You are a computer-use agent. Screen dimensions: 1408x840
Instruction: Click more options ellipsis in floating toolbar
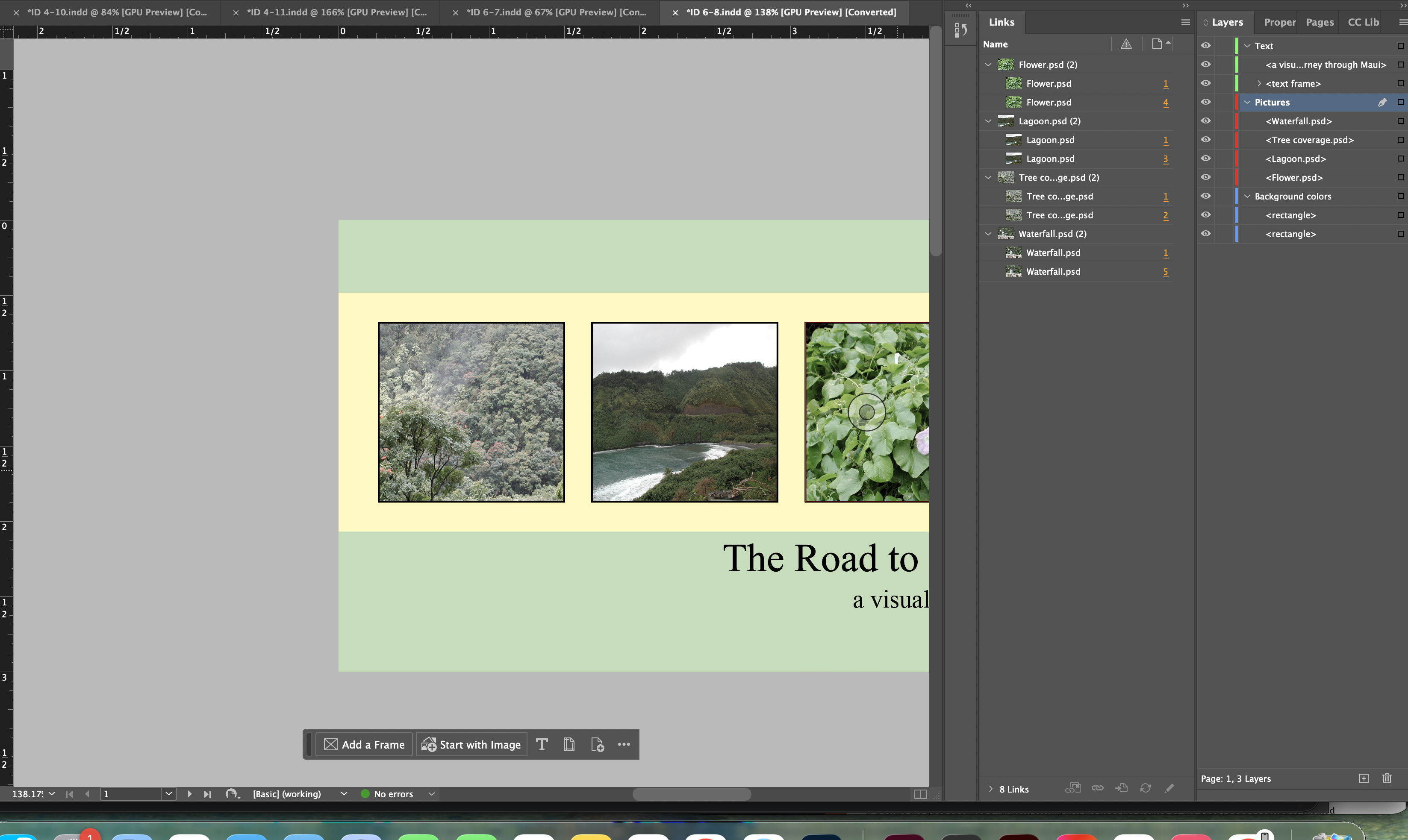point(624,744)
